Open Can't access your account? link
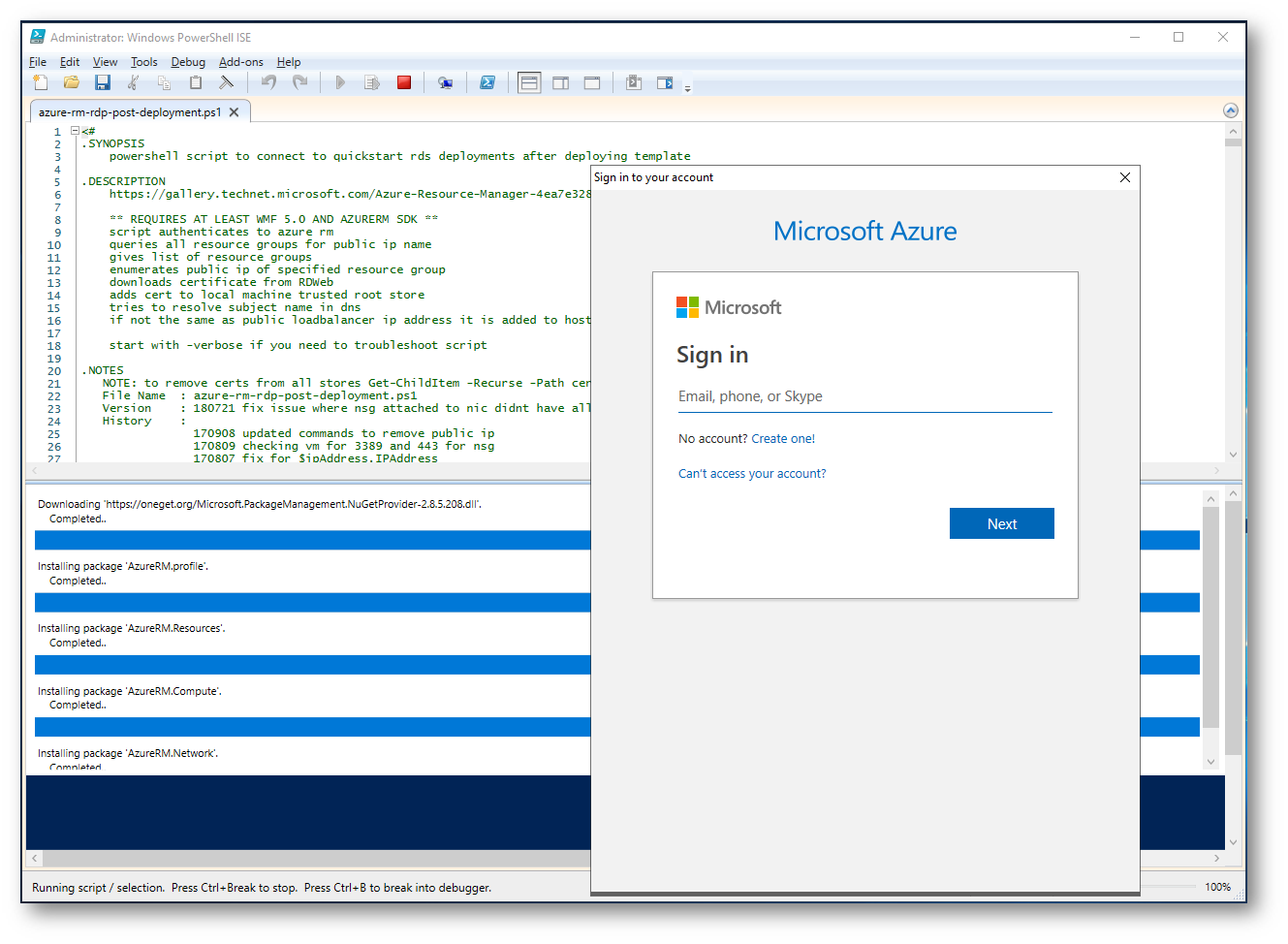This screenshot has height=944, width=1288. 752,474
